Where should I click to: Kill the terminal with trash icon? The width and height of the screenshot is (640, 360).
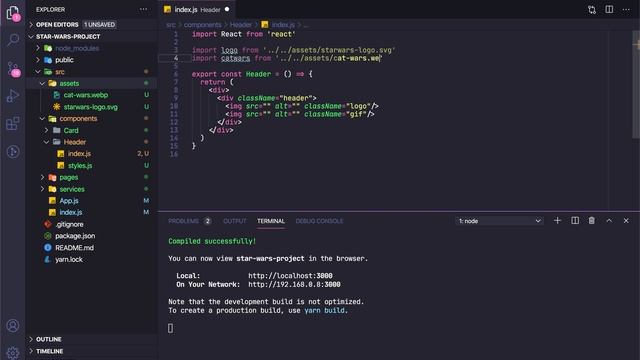pos(591,220)
